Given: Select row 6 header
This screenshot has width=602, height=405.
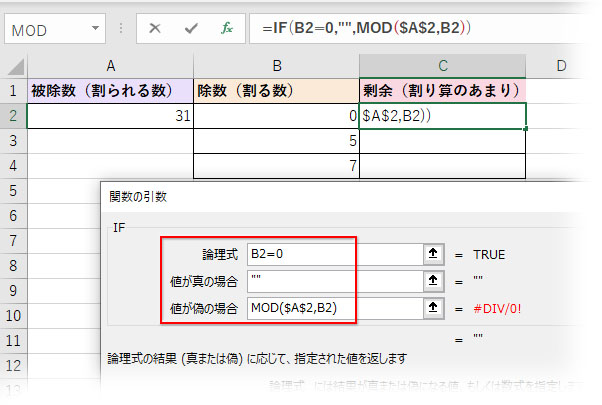Looking at the screenshot, I should 13,216.
